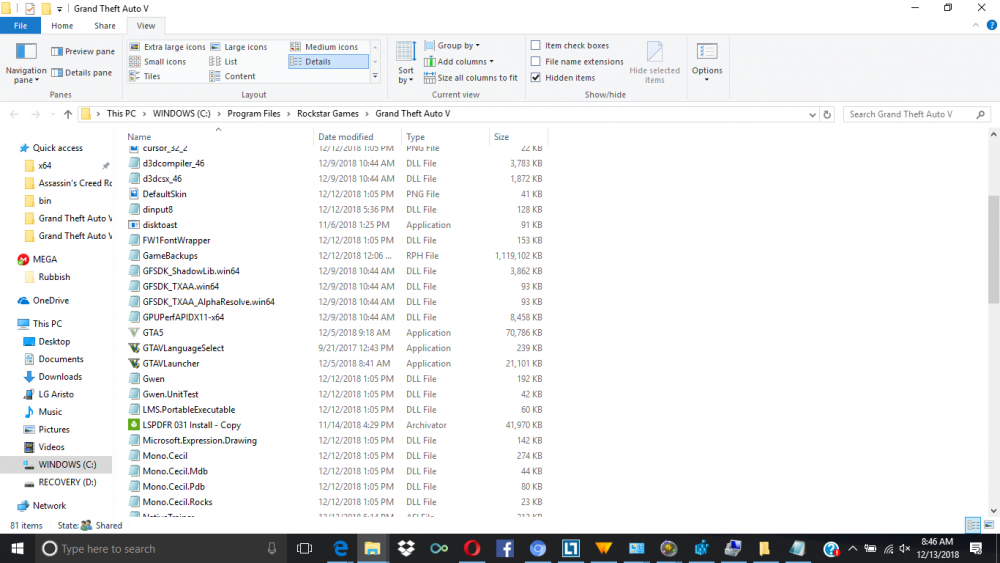Click Hide selected items button
This screenshot has height=563, width=1000.
[x=654, y=62]
